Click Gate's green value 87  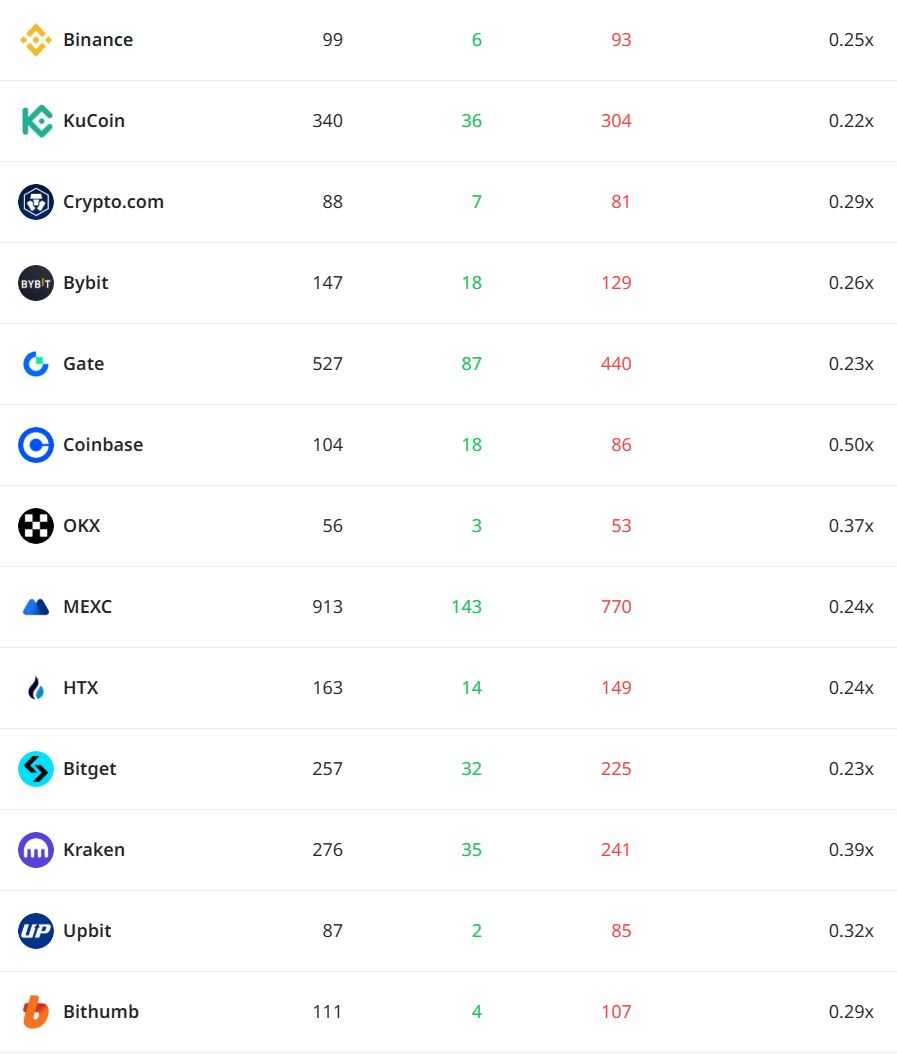click(x=471, y=364)
